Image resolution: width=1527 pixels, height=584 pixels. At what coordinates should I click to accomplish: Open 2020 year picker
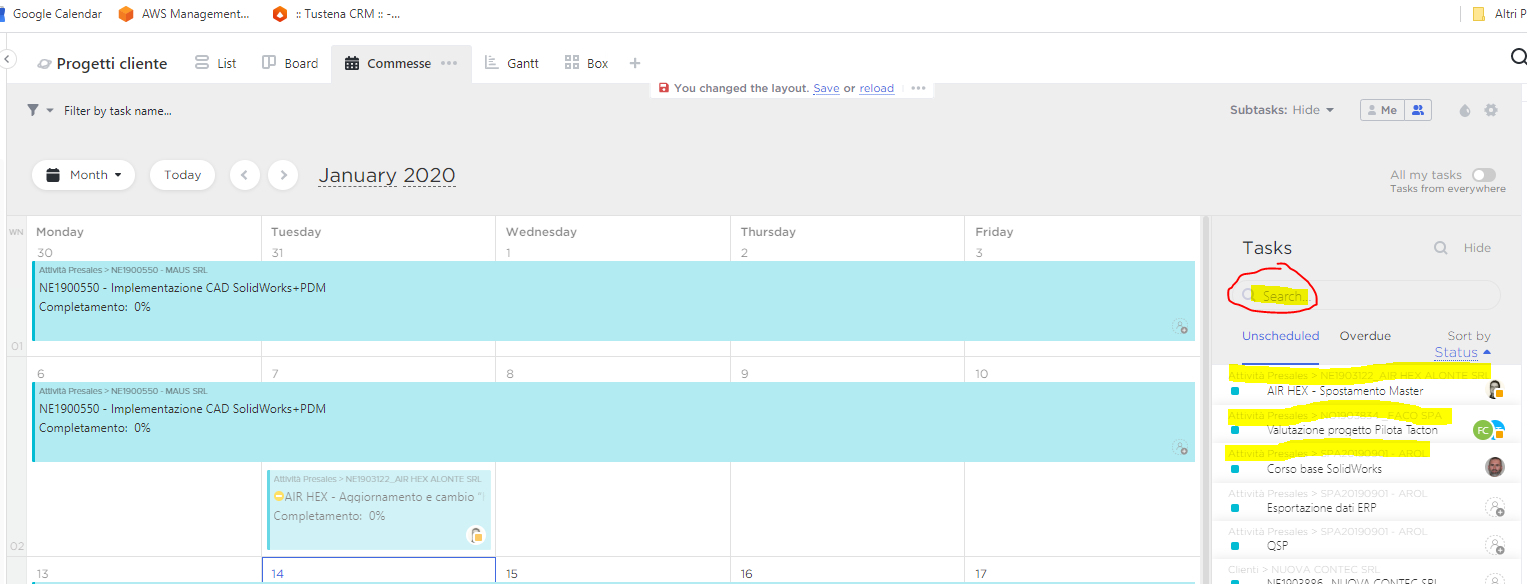pos(430,175)
